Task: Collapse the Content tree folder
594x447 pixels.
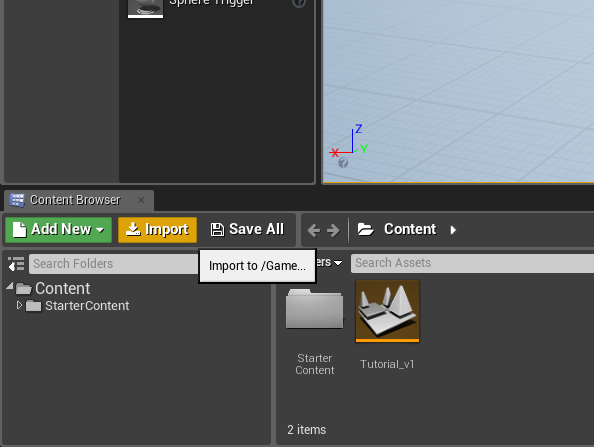Action: pyautogui.click(x=10, y=286)
